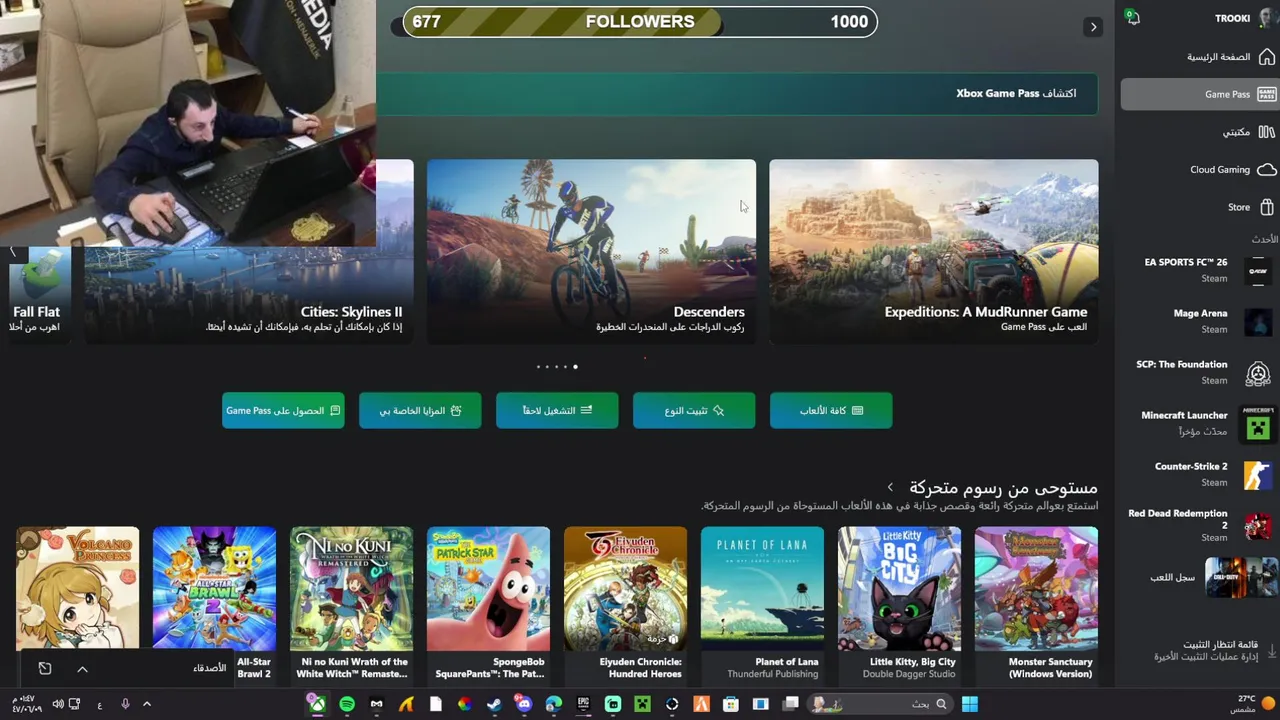Open Task View on the taskbar

tap(791, 705)
